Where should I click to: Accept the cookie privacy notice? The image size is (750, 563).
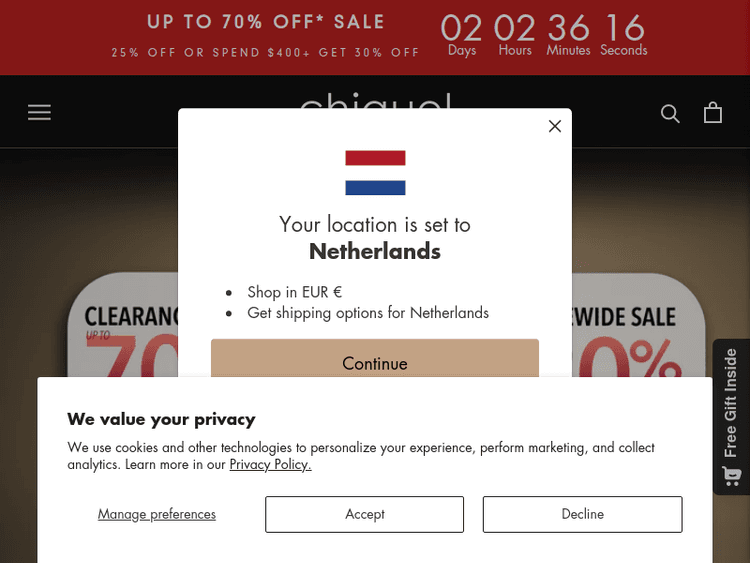[364, 514]
